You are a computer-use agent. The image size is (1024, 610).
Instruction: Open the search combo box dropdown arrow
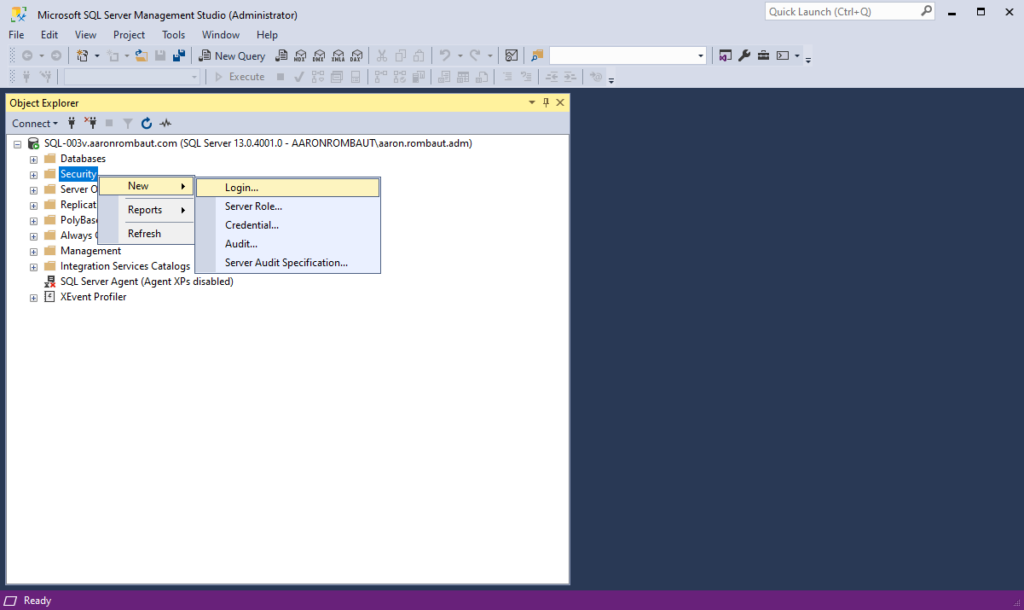[x=701, y=56]
